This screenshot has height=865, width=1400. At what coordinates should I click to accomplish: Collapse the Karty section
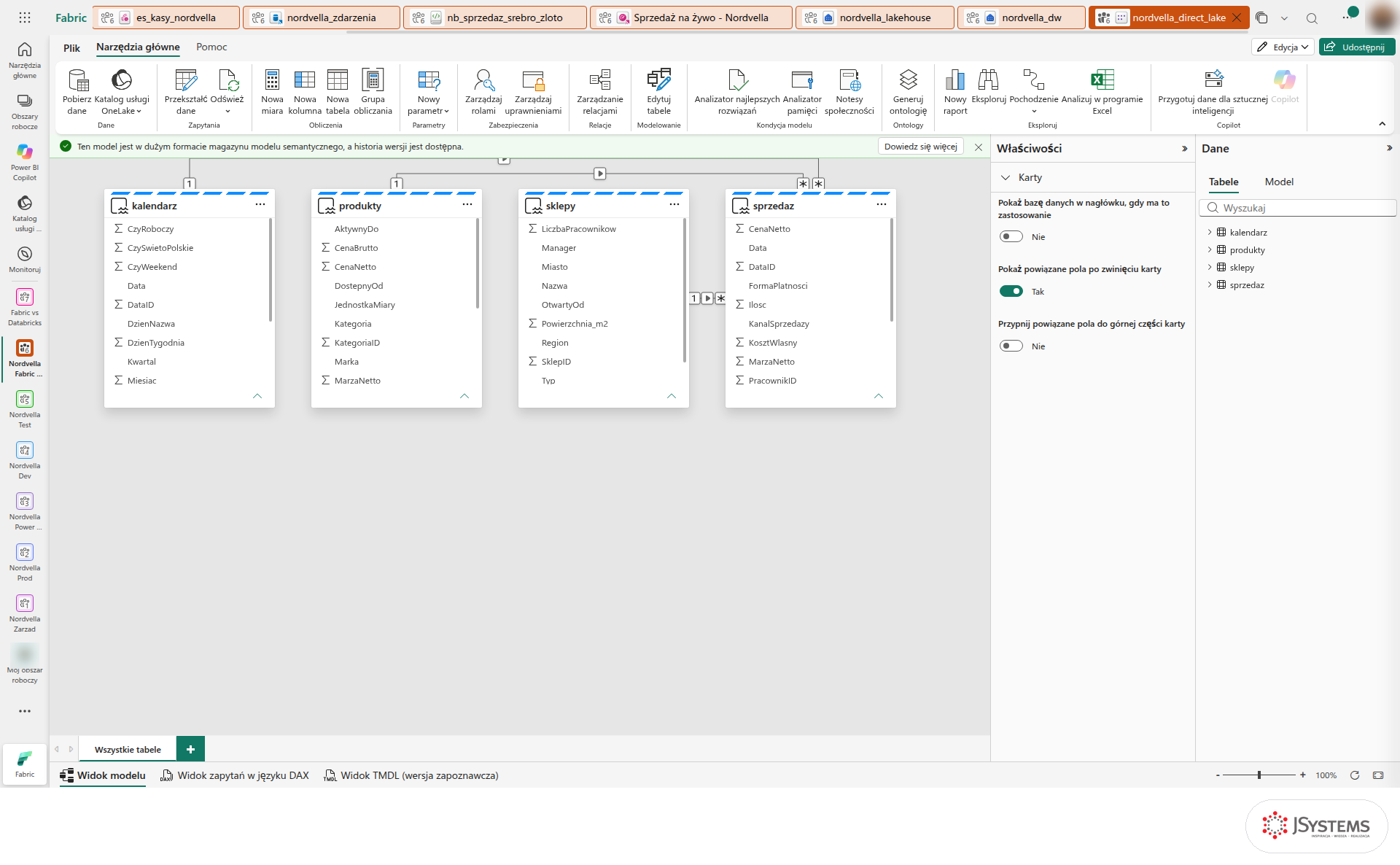pyautogui.click(x=1006, y=177)
